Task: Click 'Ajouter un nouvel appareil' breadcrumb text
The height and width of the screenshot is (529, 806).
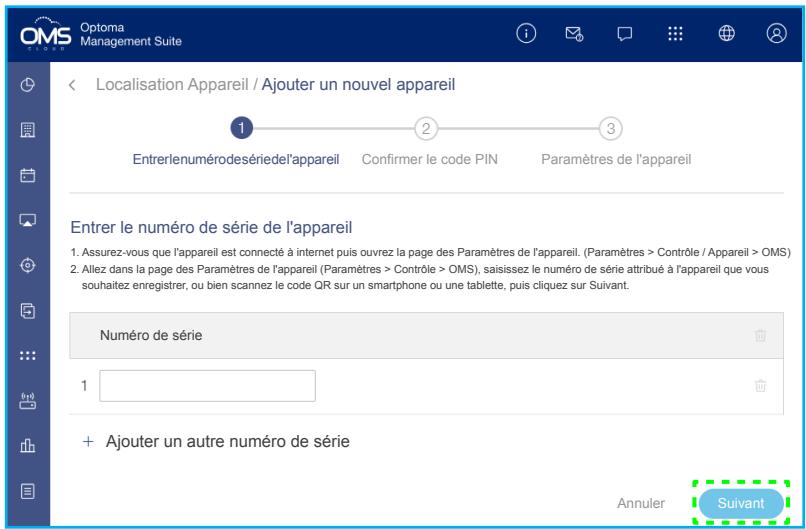Action: pos(358,84)
